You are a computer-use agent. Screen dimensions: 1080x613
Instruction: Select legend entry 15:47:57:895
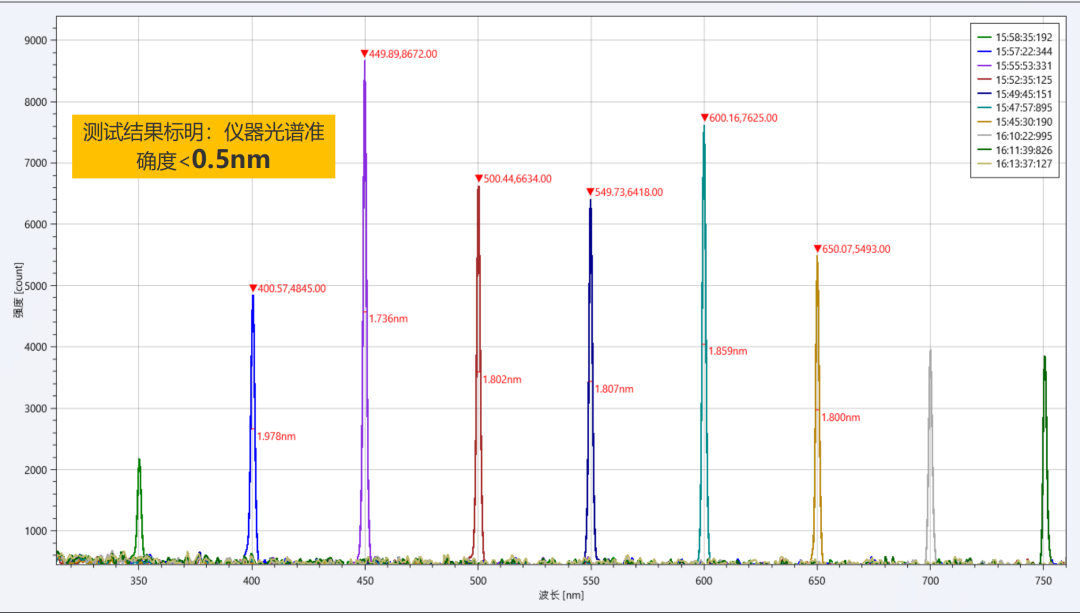1015,108
